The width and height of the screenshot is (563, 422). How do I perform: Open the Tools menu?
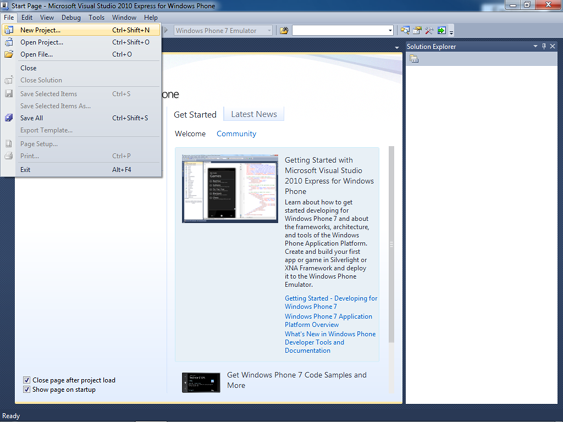96,18
